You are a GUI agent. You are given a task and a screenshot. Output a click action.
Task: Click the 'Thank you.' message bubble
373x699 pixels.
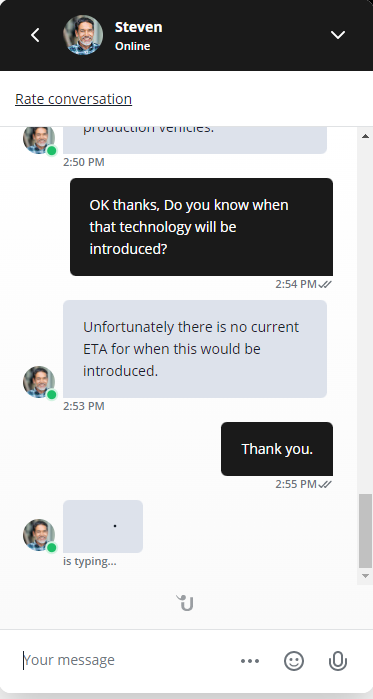[x=277, y=449]
